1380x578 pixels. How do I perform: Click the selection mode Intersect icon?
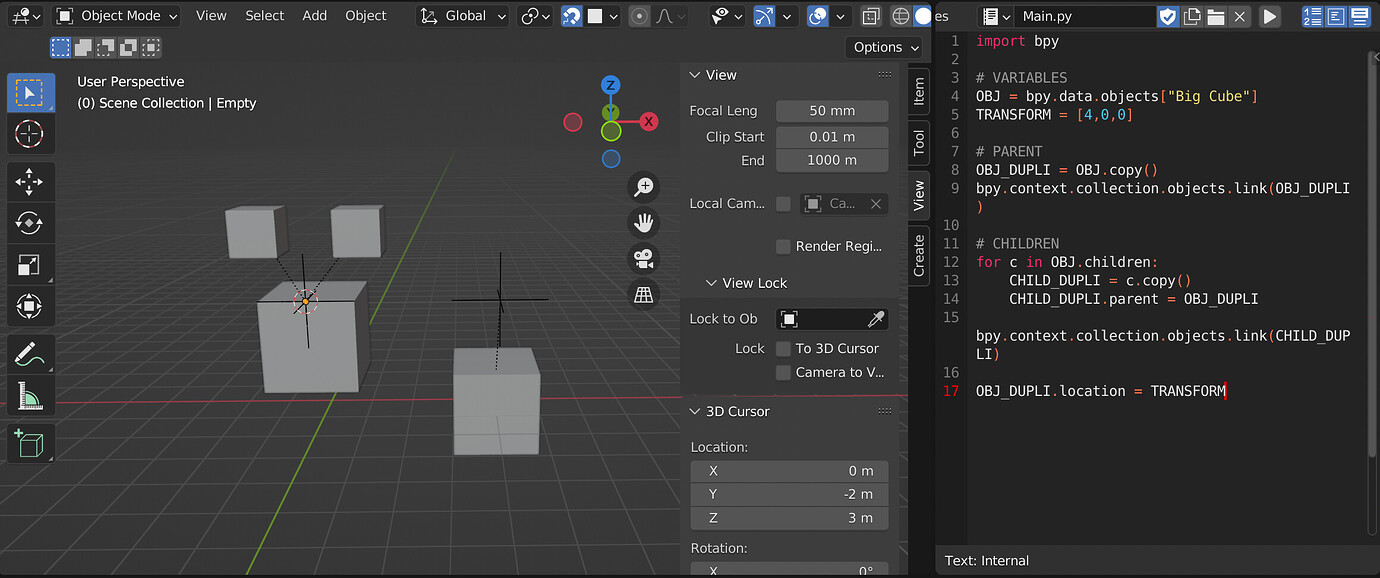150,47
